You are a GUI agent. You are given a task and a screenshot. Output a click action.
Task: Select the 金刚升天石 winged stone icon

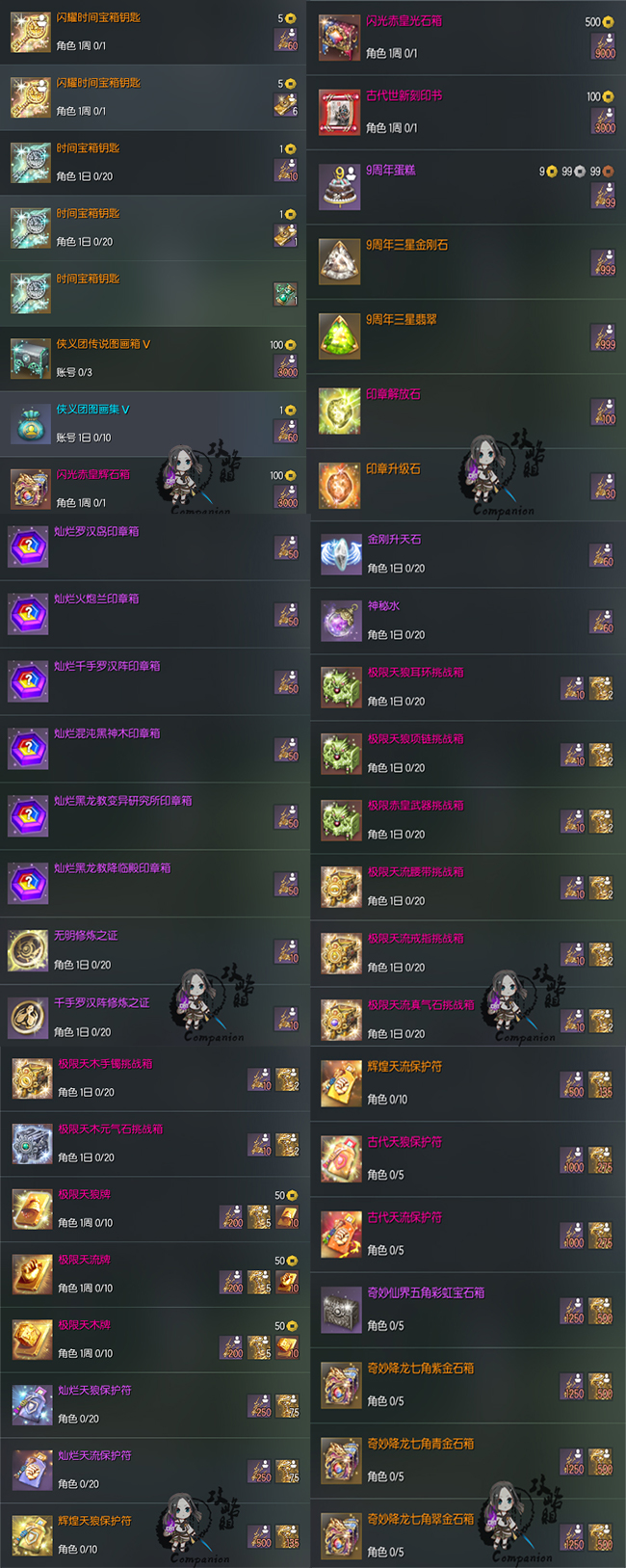(x=341, y=554)
